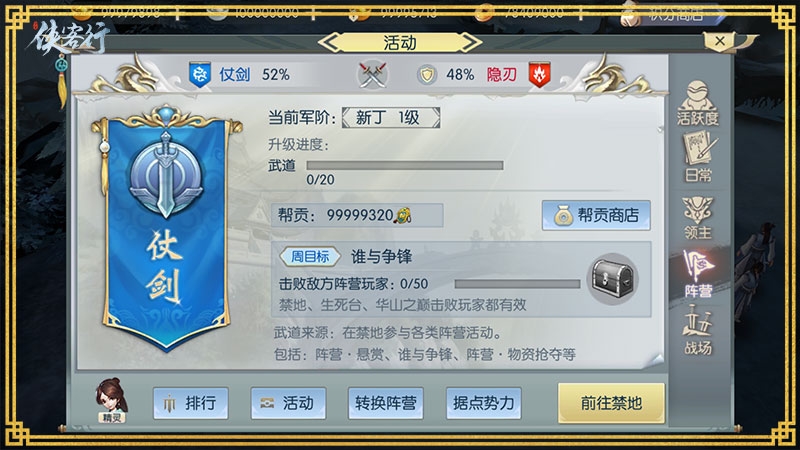Image resolution: width=800 pixels, height=450 pixels.
Task: Click the 周目标 weekly goal tag
Action: click(310, 256)
